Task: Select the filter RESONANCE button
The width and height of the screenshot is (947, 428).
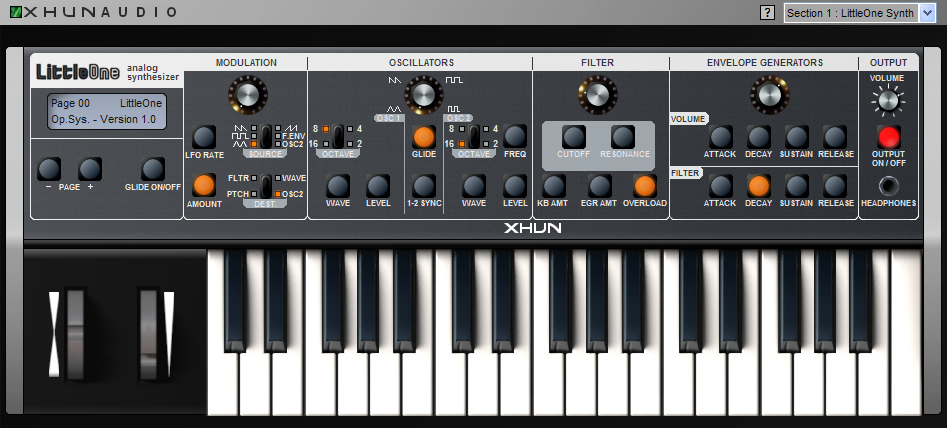Action: (623, 137)
